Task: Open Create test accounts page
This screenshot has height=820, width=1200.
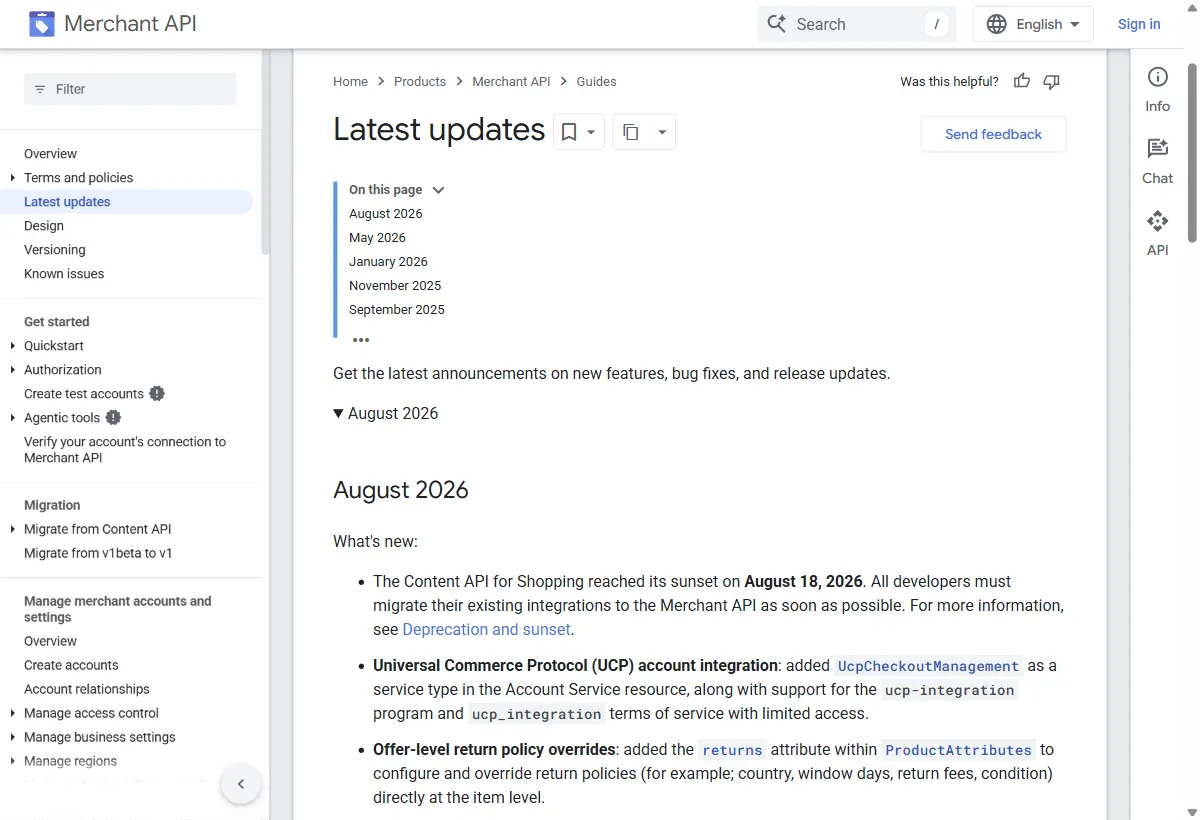Action: coord(84,394)
